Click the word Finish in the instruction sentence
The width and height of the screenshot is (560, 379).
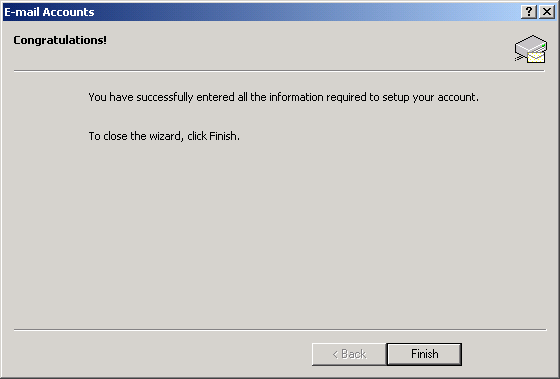[223, 136]
